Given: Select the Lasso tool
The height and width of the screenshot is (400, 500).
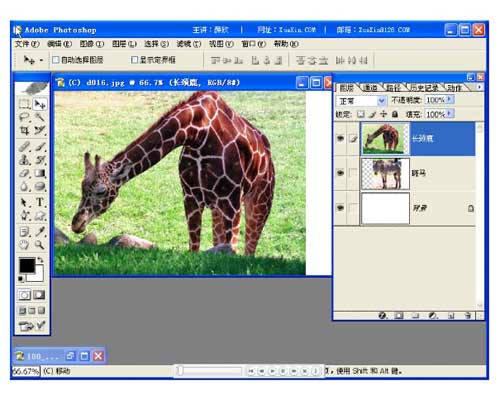Looking at the screenshot, I should (x=25, y=117).
